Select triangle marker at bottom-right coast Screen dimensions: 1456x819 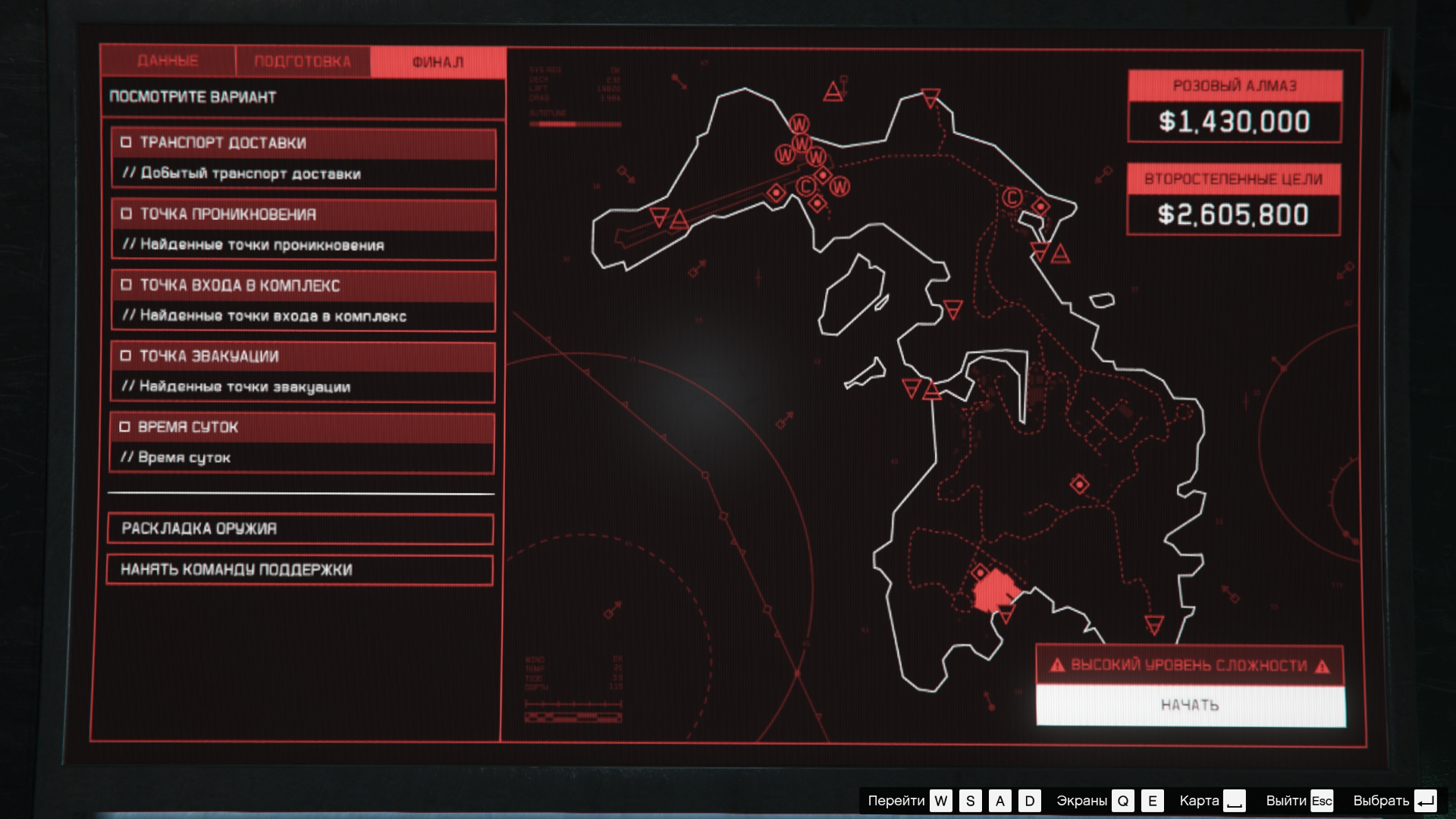pyautogui.click(x=1154, y=625)
